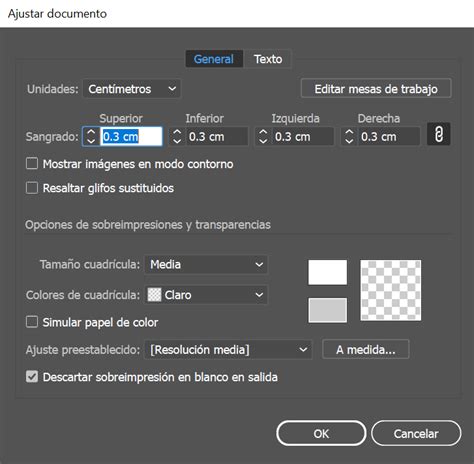Click Inferior bleed stepper arrows

(x=177, y=136)
